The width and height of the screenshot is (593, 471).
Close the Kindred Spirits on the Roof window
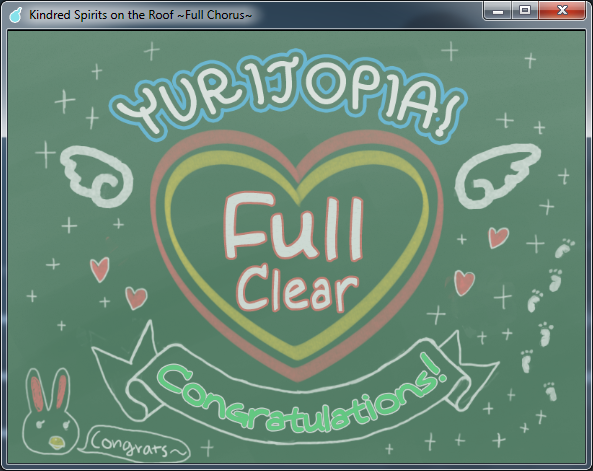tap(562, 11)
